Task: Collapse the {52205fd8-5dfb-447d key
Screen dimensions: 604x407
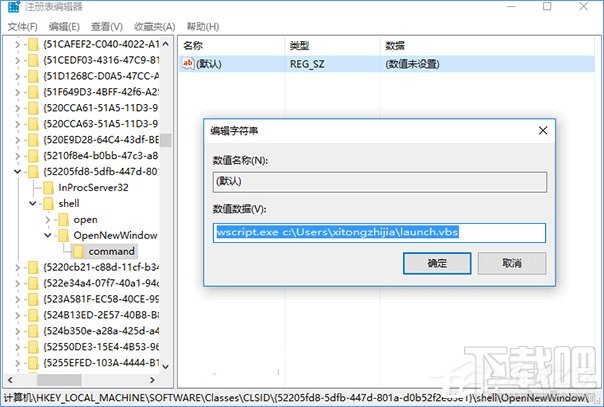Action: [x=17, y=172]
